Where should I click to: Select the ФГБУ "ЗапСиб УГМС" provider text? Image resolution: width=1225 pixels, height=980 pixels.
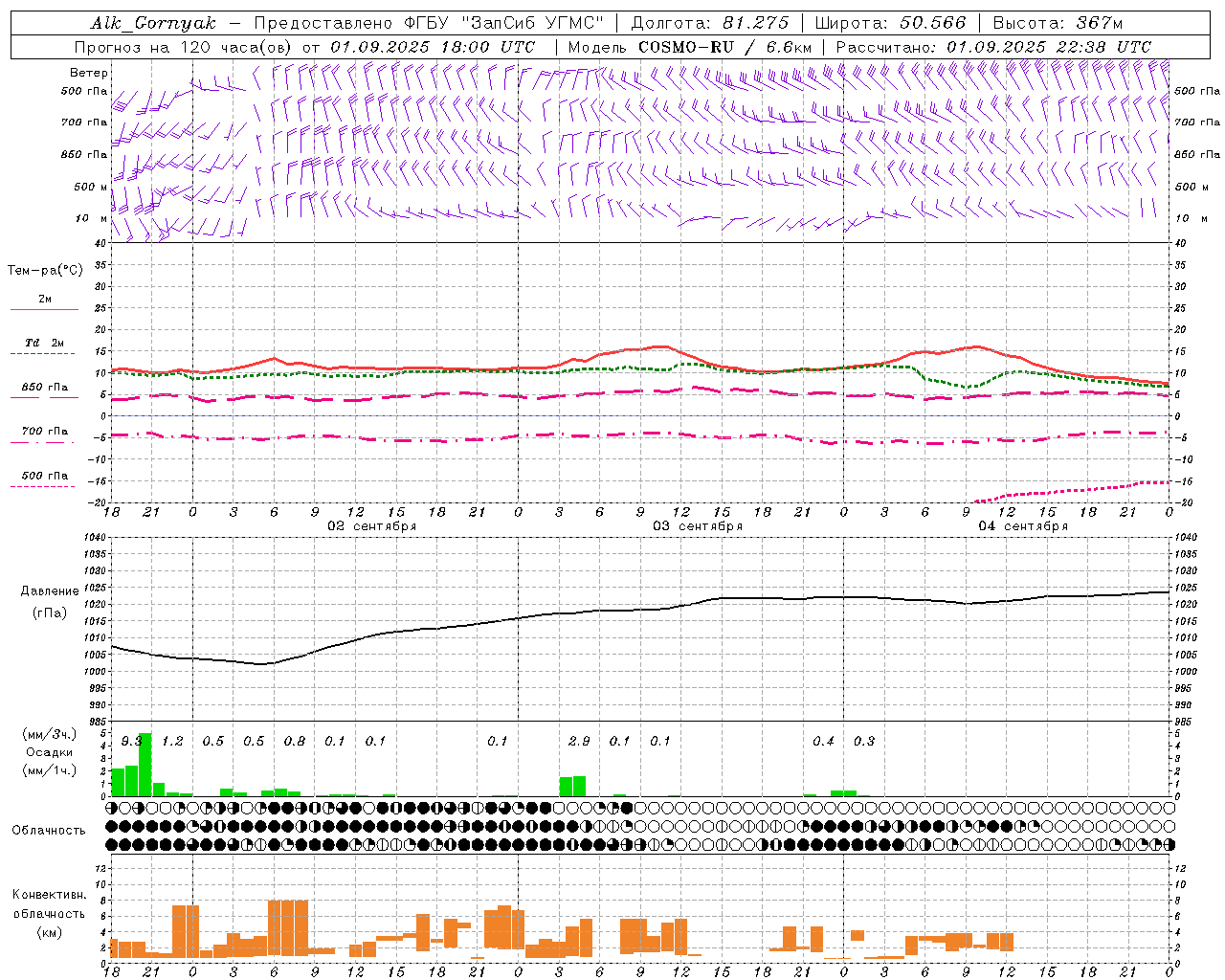[503, 23]
